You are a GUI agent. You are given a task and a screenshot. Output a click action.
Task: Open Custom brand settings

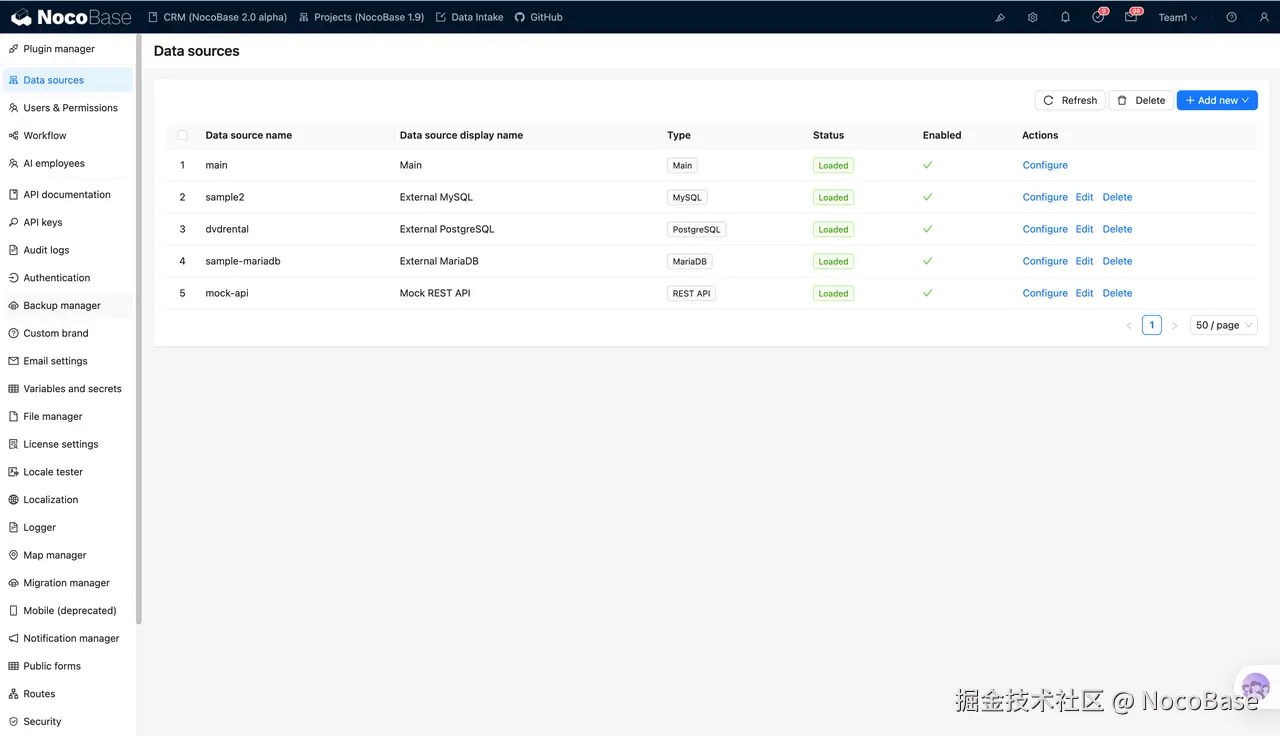tap(68, 333)
